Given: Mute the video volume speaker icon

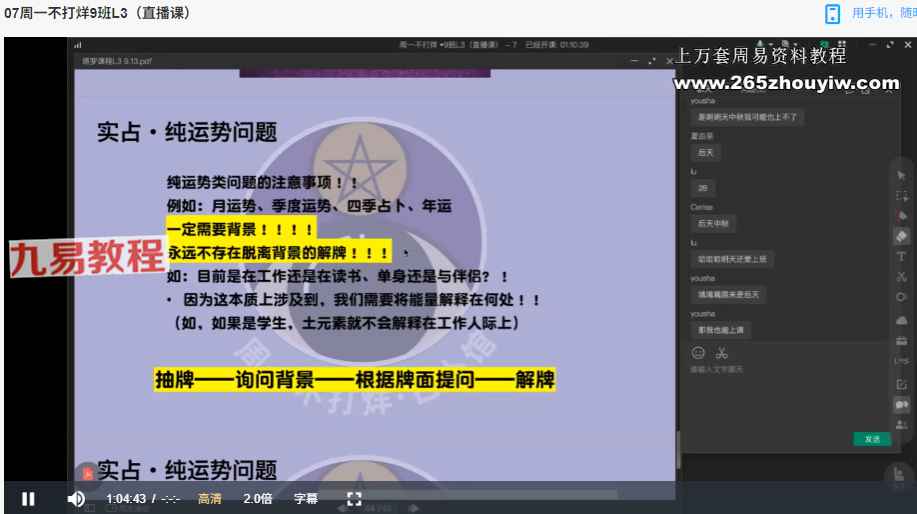Looking at the screenshot, I should 76,498.
